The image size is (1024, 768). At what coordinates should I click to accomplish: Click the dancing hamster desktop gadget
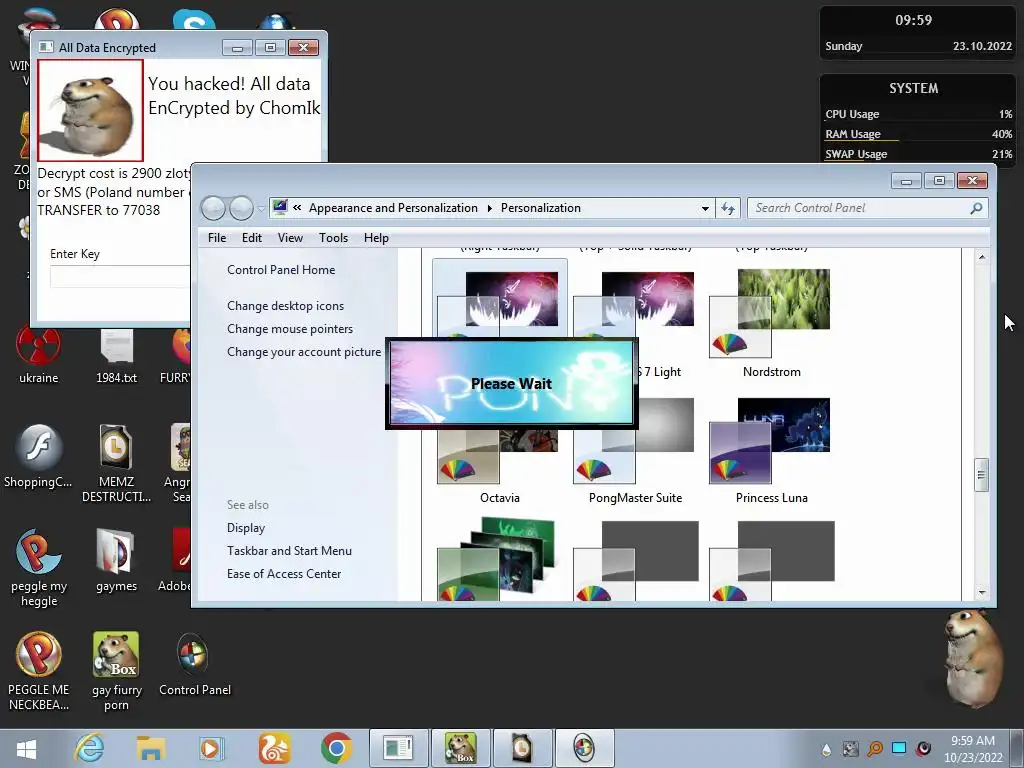tap(972, 658)
